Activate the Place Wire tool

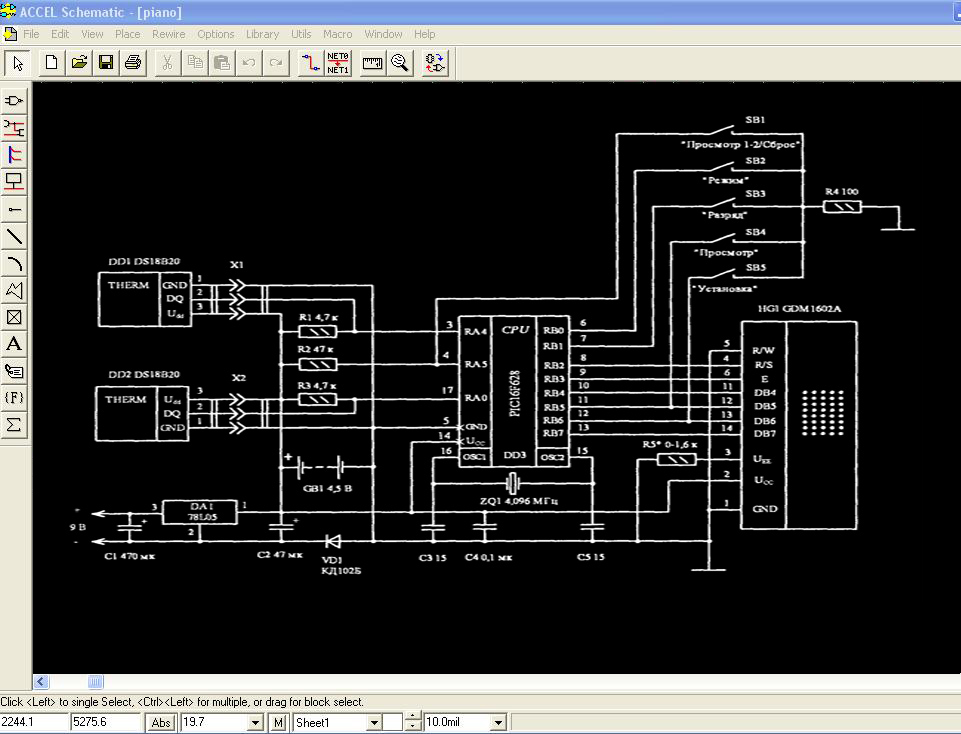pyautogui.click(x=15, y=128)
